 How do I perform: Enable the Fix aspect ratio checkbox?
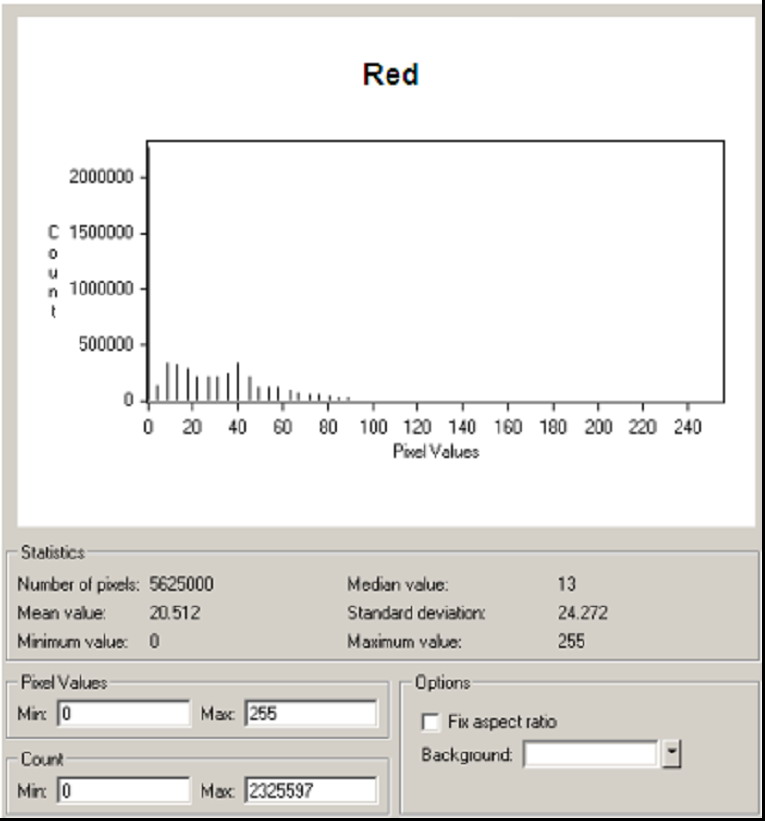click(430, 722)
